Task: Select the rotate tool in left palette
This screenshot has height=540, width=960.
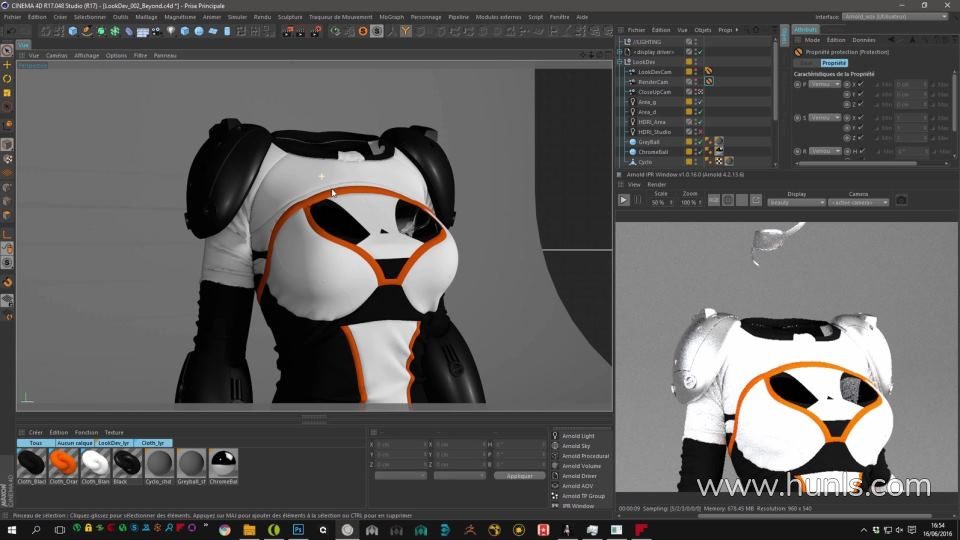Action: [x=7, y=78]
